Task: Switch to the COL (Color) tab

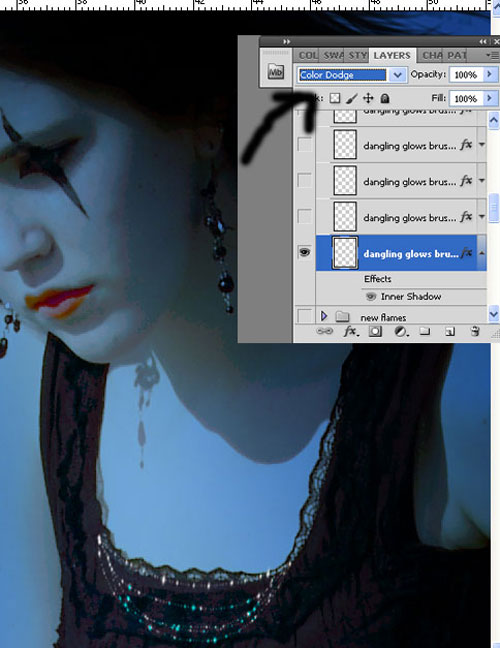Action: coord(307,55)
